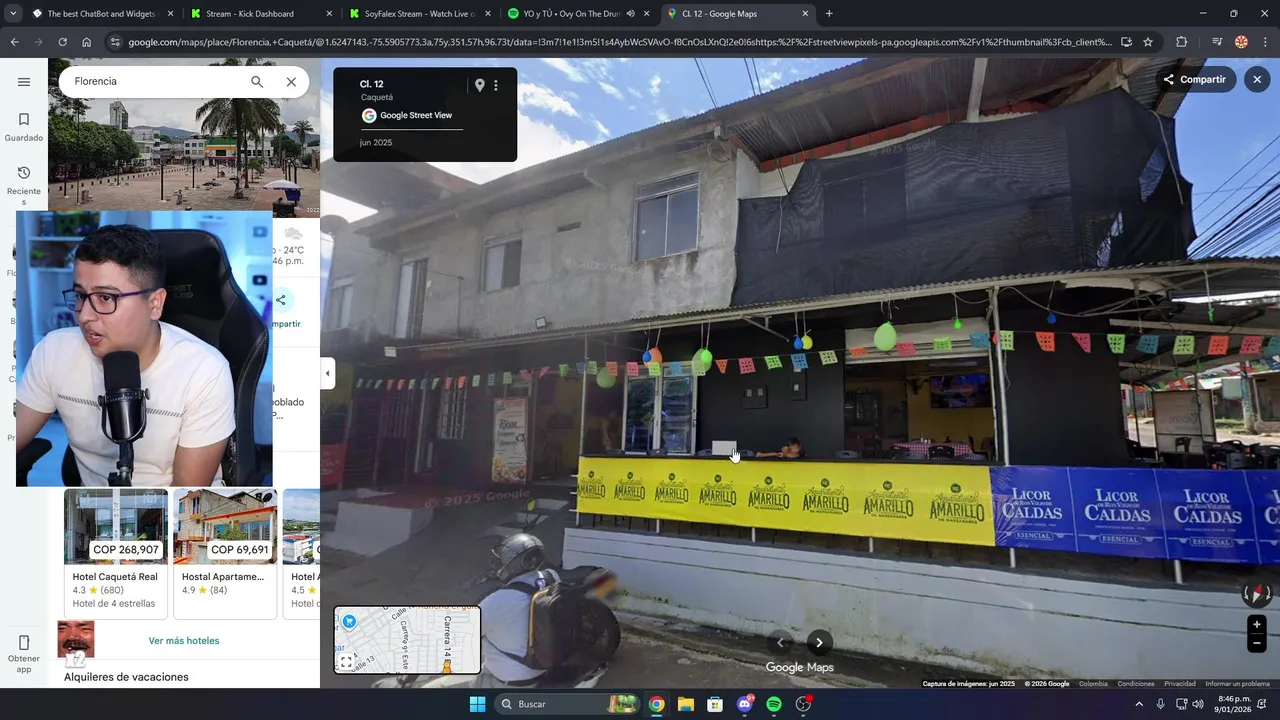This screenshot has height=720, width=1280.
Task: Clear the Florencia search with the X
Action: [x=291, y=82]
